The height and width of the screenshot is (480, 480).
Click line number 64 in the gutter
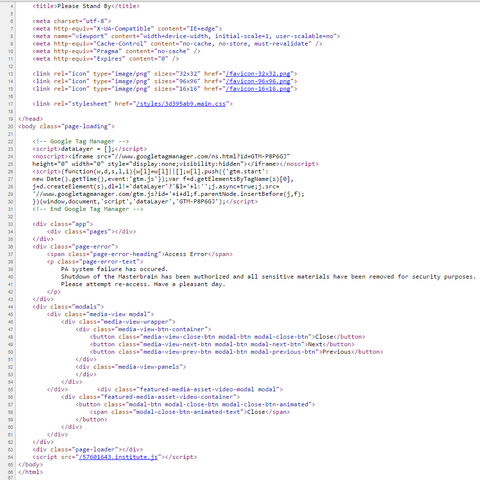pos(11,457)
